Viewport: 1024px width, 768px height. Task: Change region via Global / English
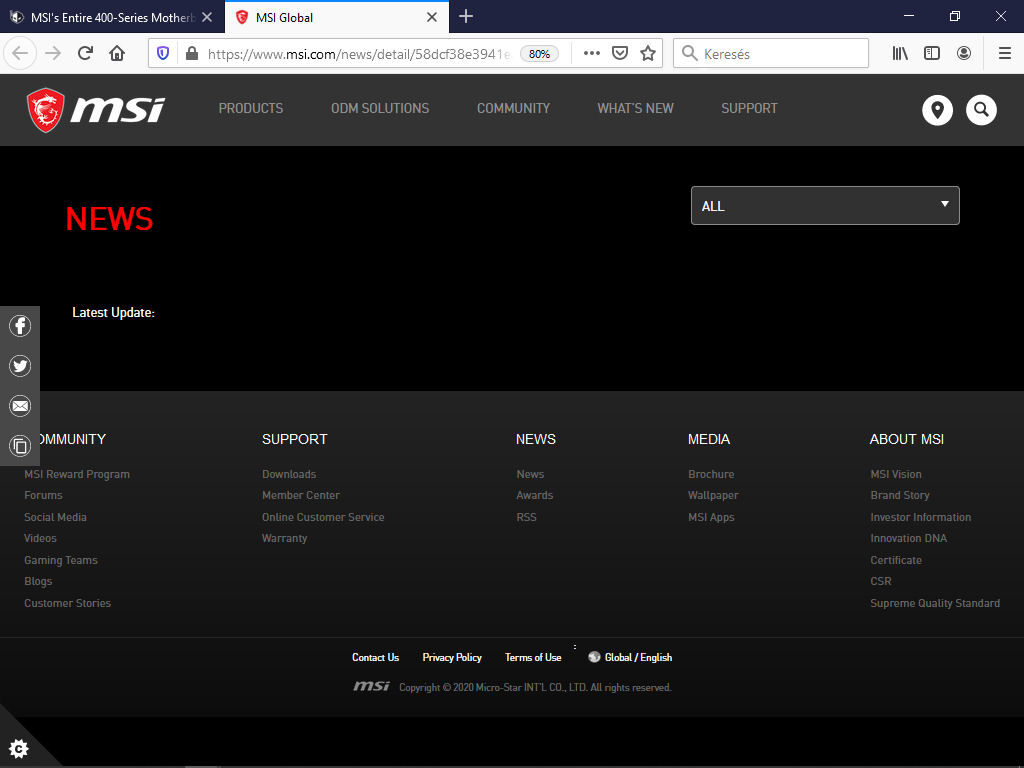click(x=630, y=657)
